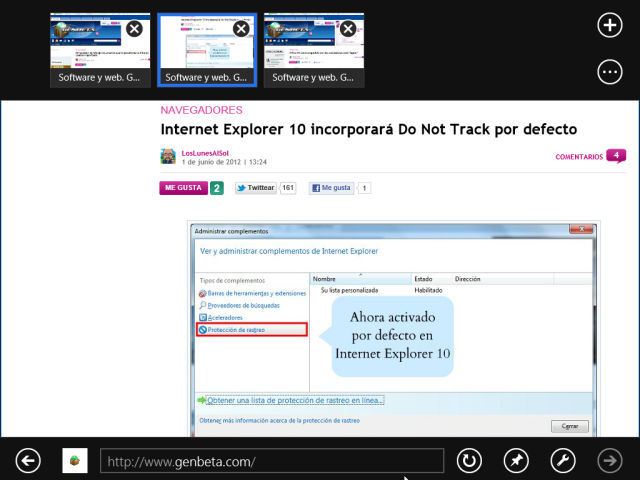
Task: Click the green ME GUSTA count 2
Action: point(217,188)
